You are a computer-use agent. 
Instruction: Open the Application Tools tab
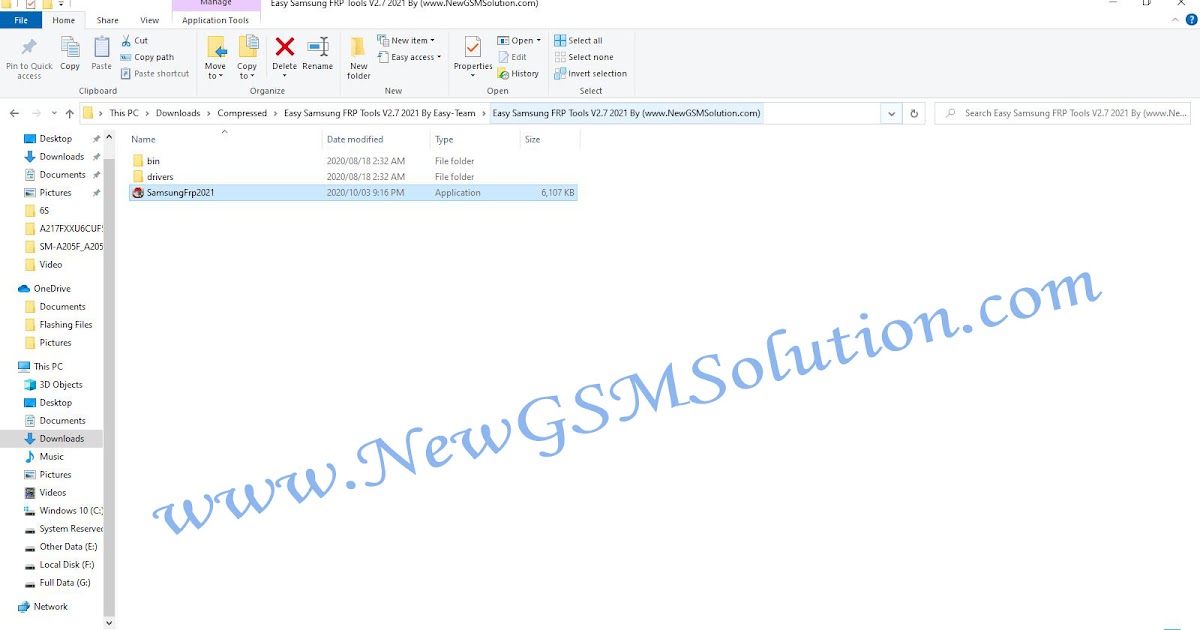[x=216, y=20]
